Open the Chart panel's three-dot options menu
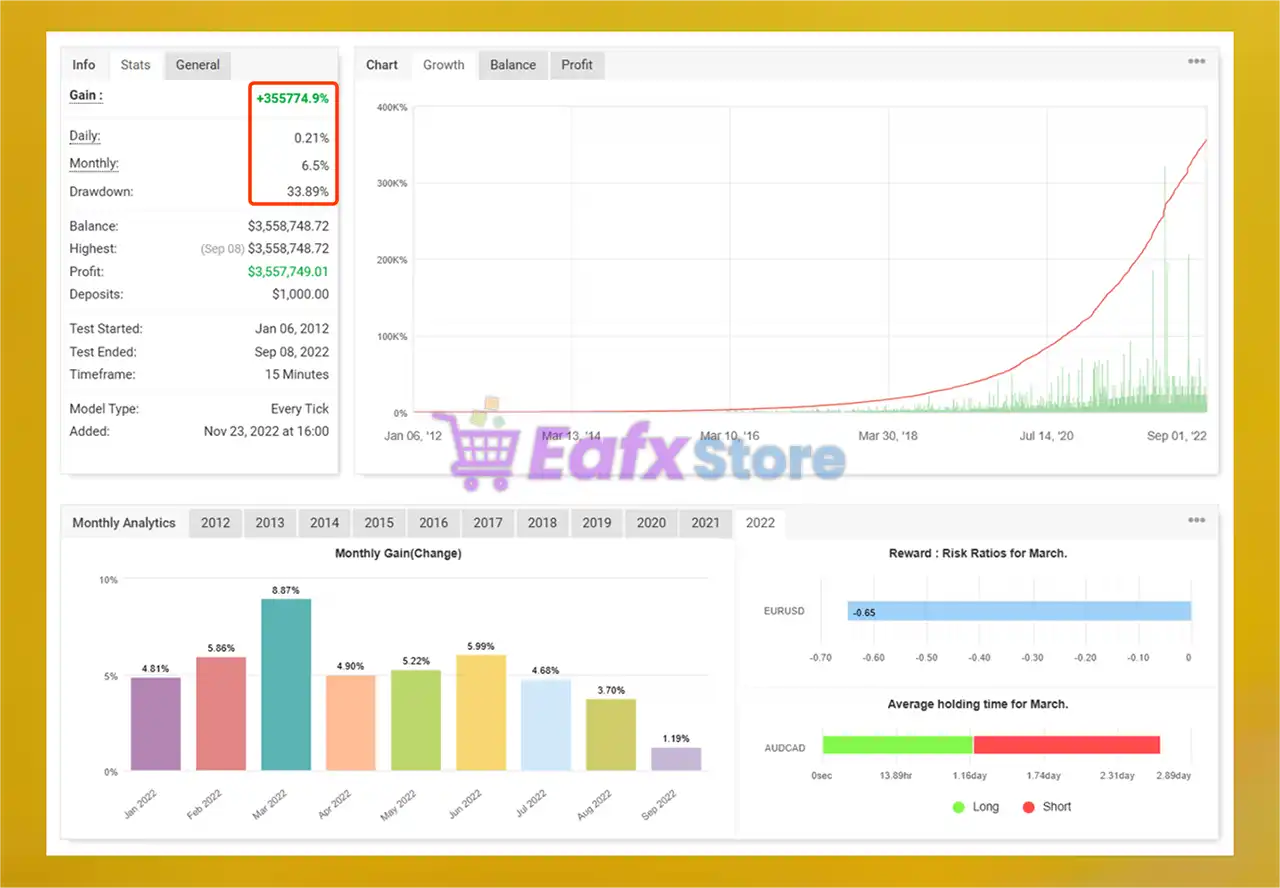The image size is (1280, 888). (x=1196, y=61)
